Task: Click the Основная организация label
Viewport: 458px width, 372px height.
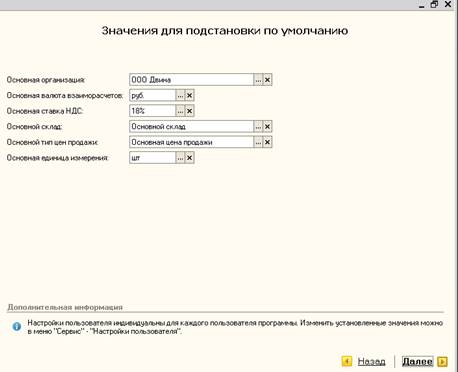Action: pos(46,80)
